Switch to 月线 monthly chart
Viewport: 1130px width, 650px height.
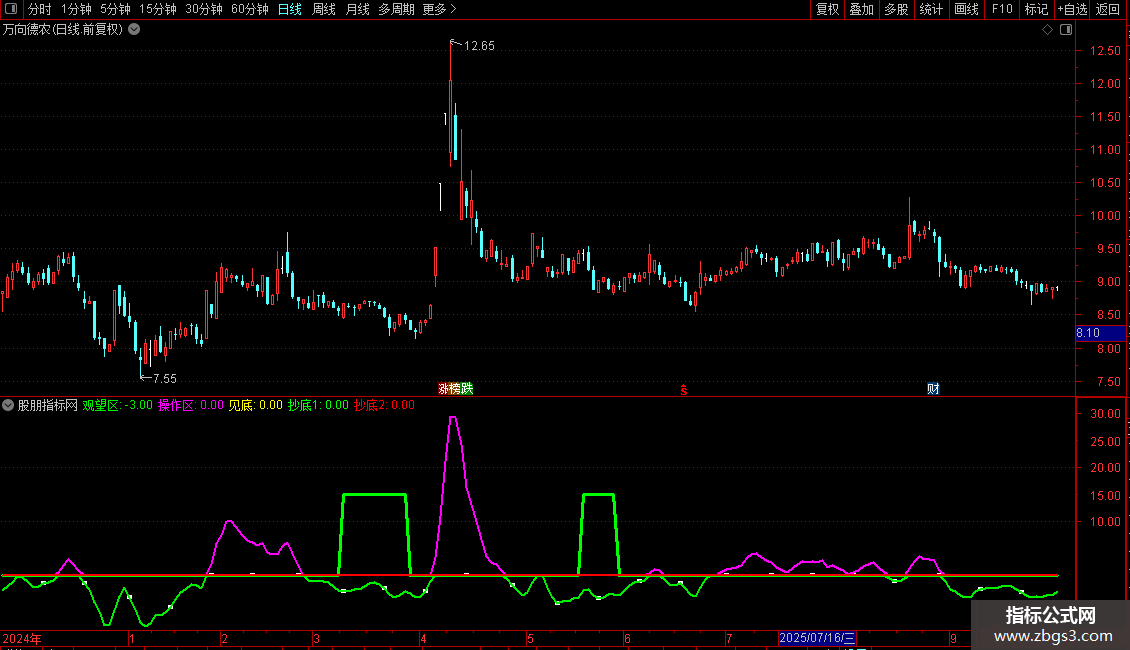pyautogui.click(x=357, y=9)
